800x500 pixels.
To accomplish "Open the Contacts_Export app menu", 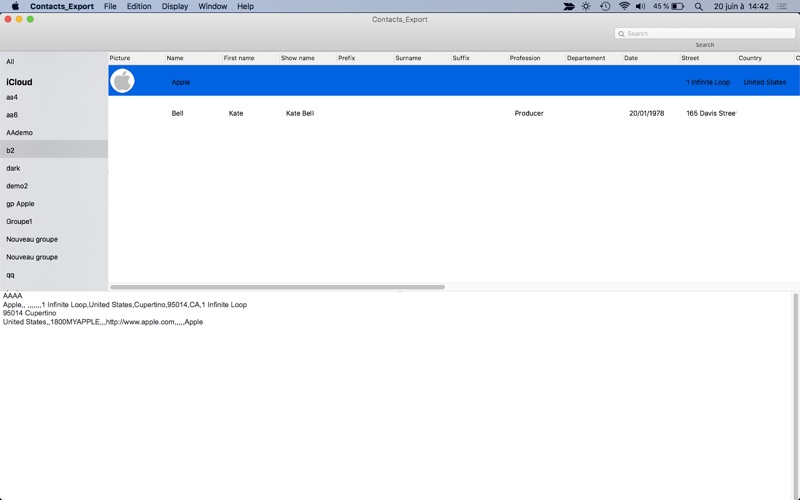I will point(62,6).
